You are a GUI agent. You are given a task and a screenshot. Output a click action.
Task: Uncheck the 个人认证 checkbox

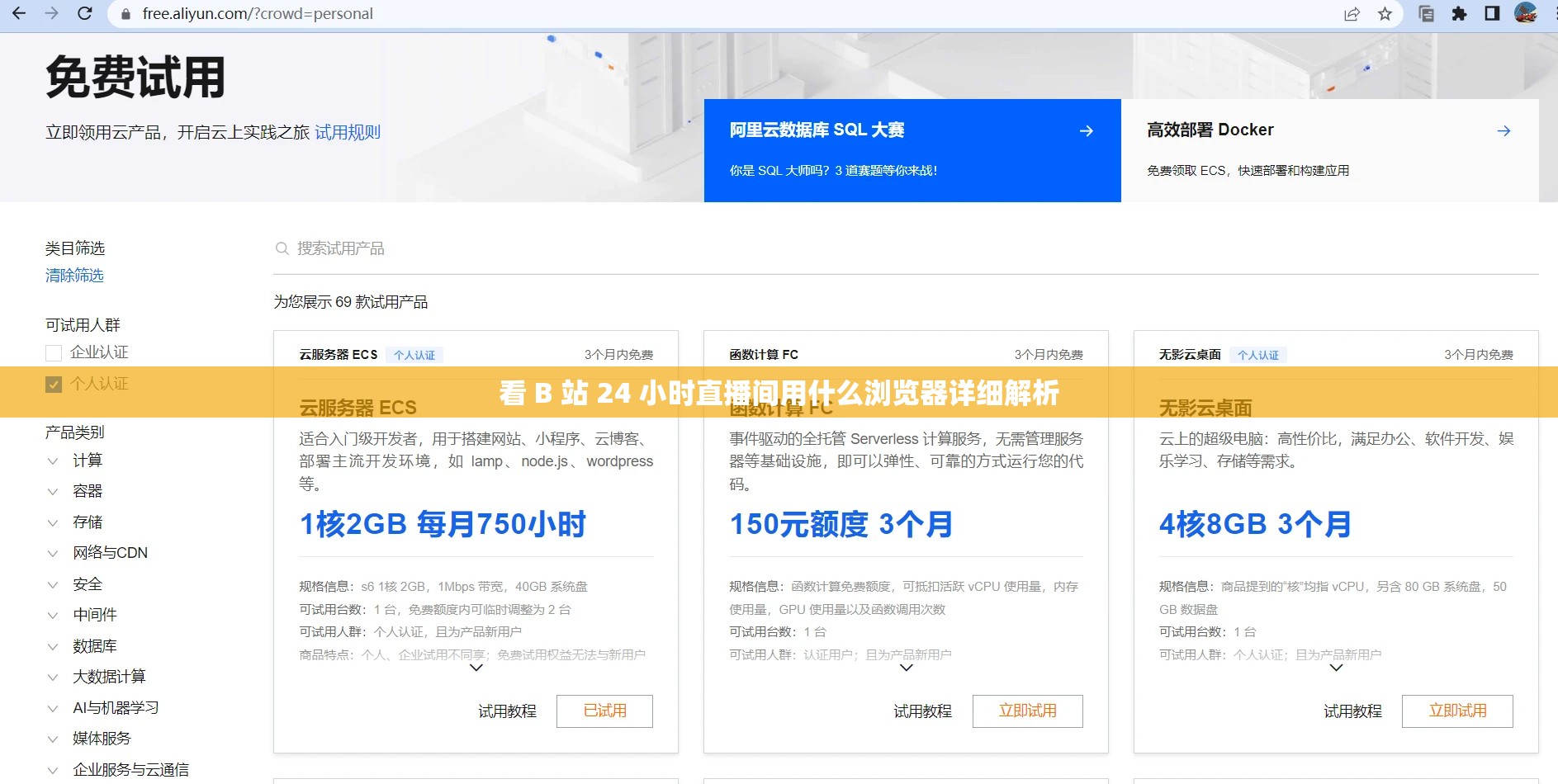pos(54,385)
